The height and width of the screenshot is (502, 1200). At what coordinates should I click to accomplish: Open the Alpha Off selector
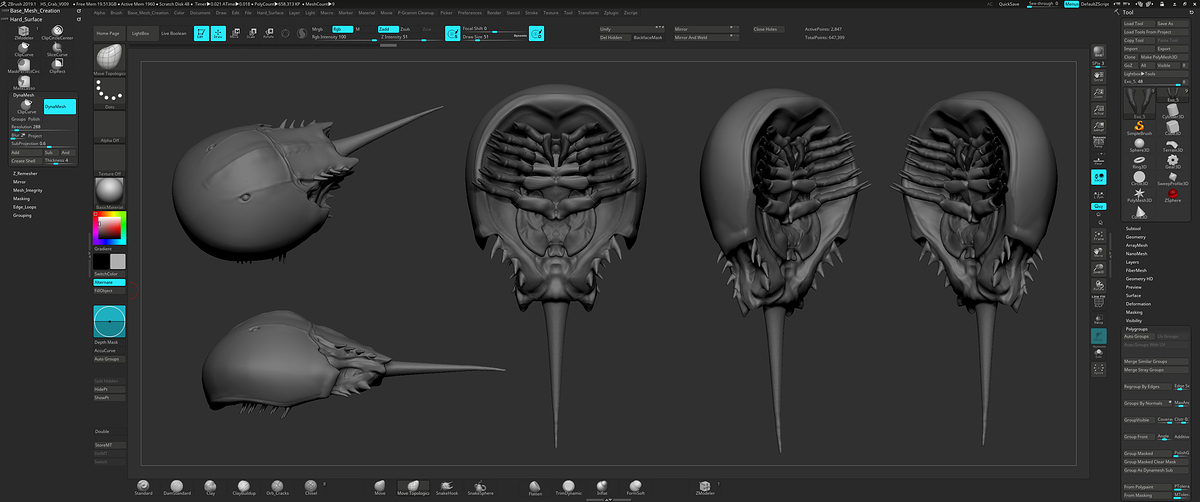(x=107, y=128)
